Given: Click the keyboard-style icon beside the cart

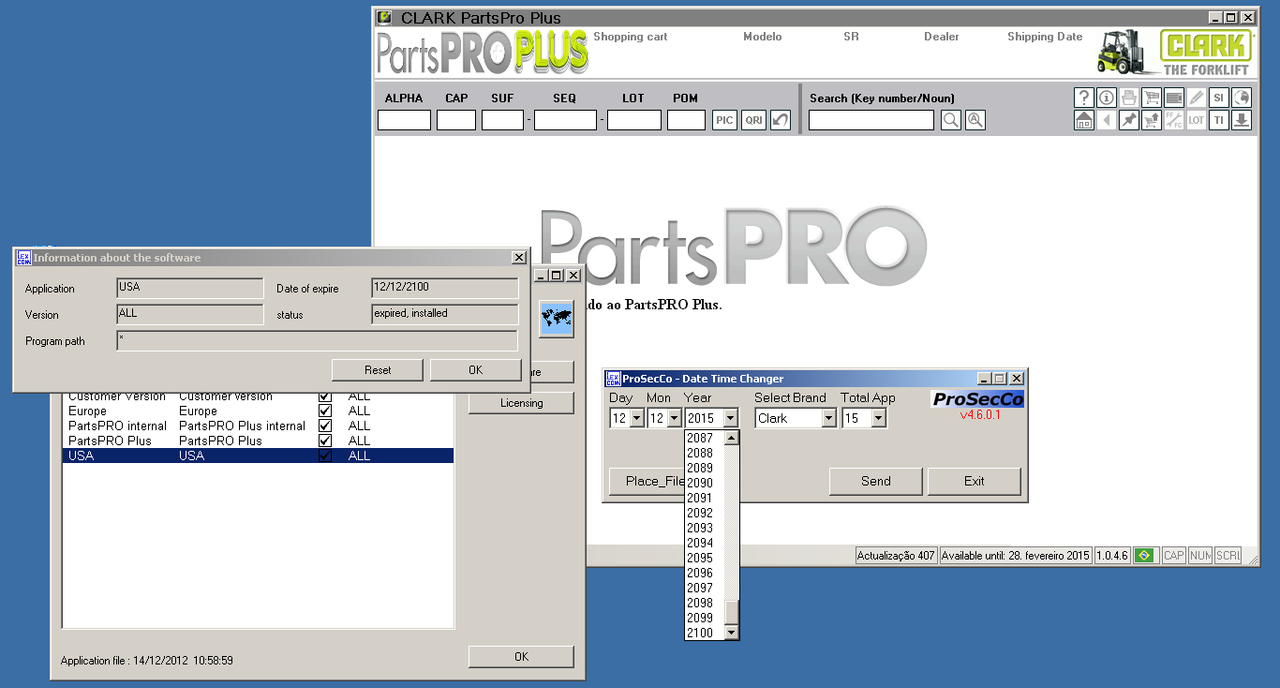Looking at the screenshot, I should (1174, 98).
